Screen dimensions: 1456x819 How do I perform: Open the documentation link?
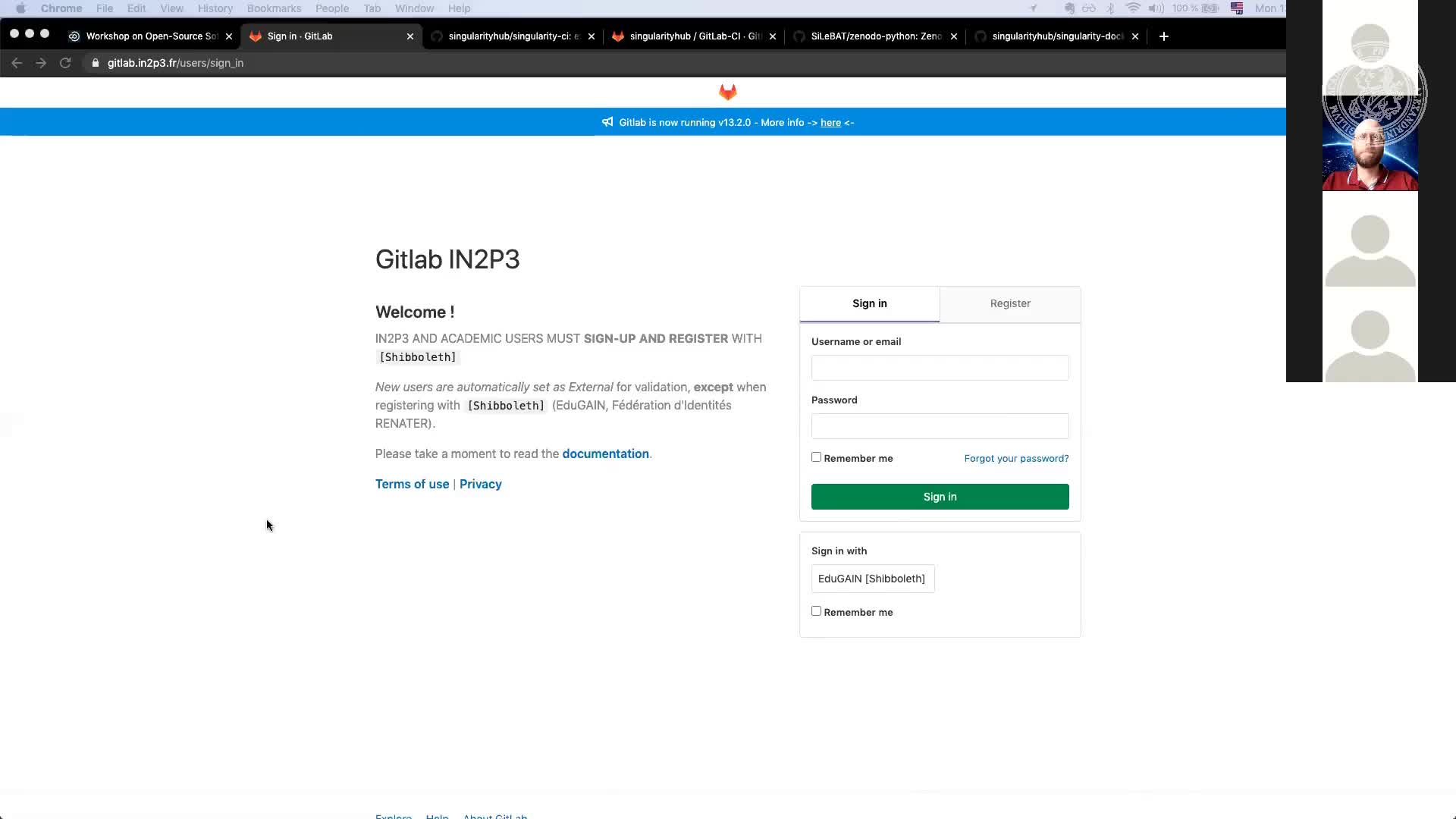coord(605,453)
